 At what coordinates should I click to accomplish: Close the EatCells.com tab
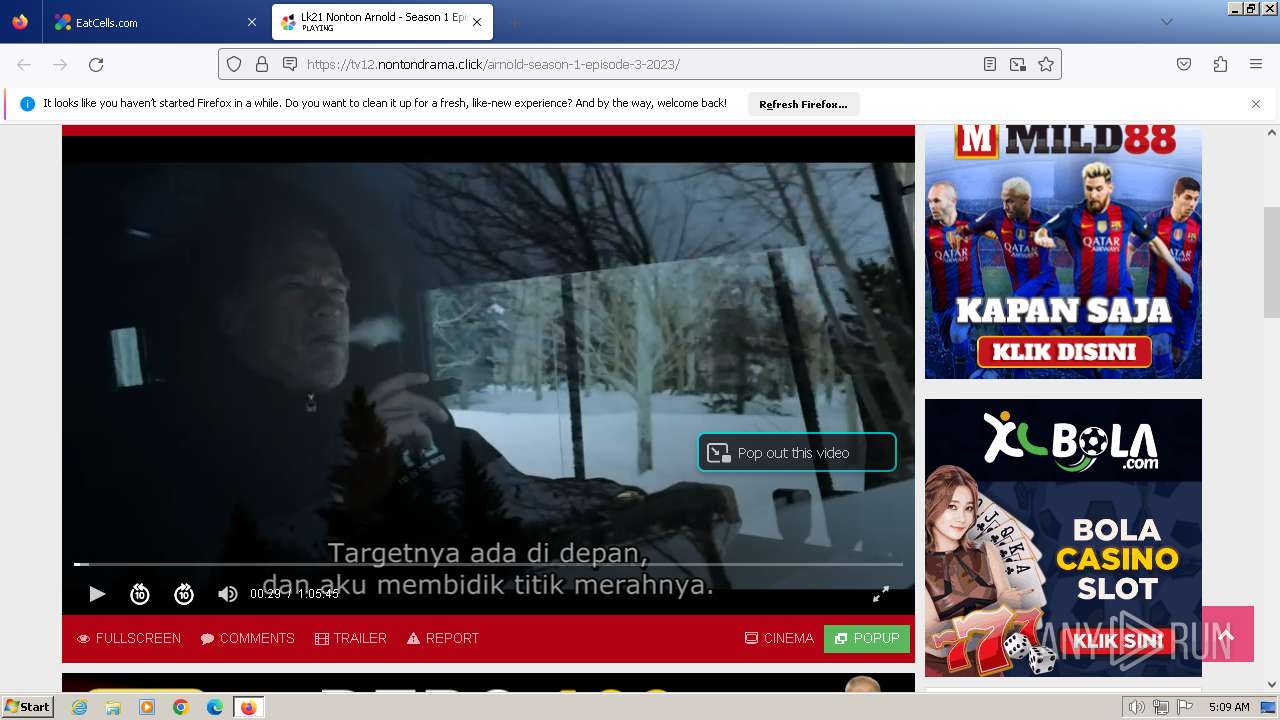pos(251,22)
